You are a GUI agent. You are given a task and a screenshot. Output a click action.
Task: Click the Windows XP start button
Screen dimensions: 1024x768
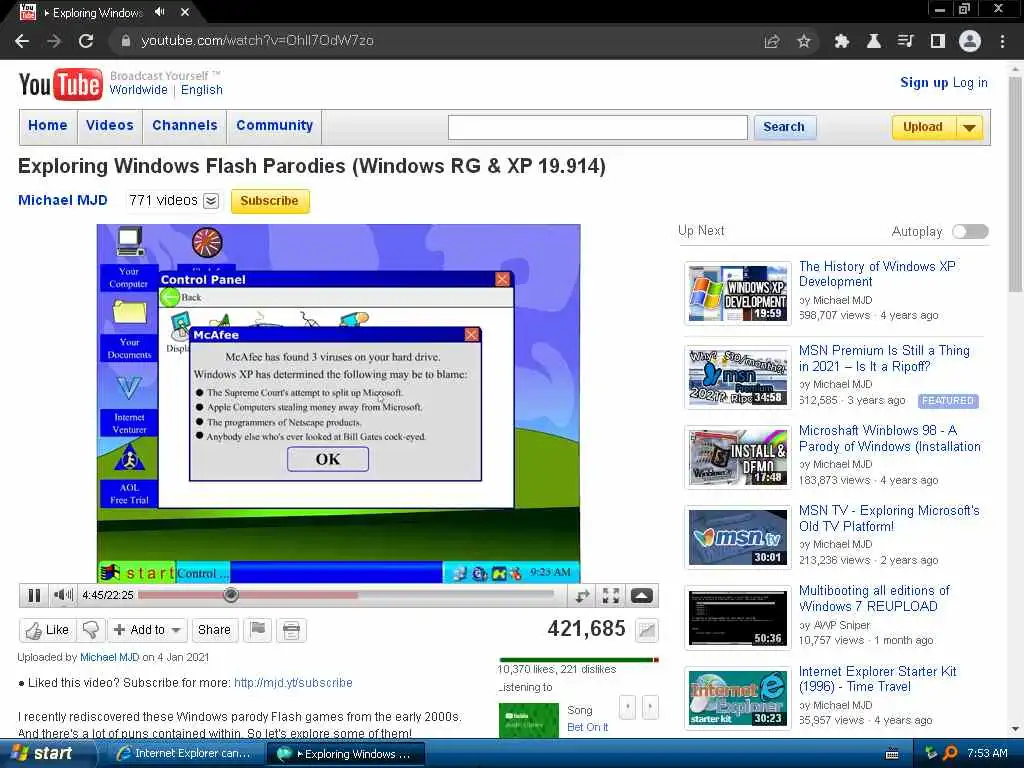pos(46,753)
